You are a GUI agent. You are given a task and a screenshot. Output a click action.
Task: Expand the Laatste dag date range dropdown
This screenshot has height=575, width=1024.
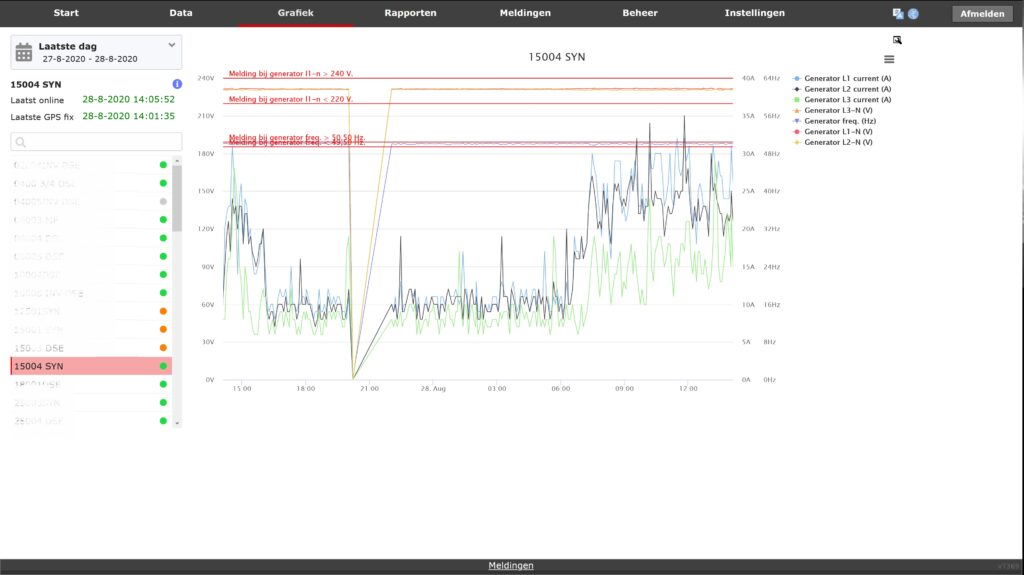(x=171, y=45)
